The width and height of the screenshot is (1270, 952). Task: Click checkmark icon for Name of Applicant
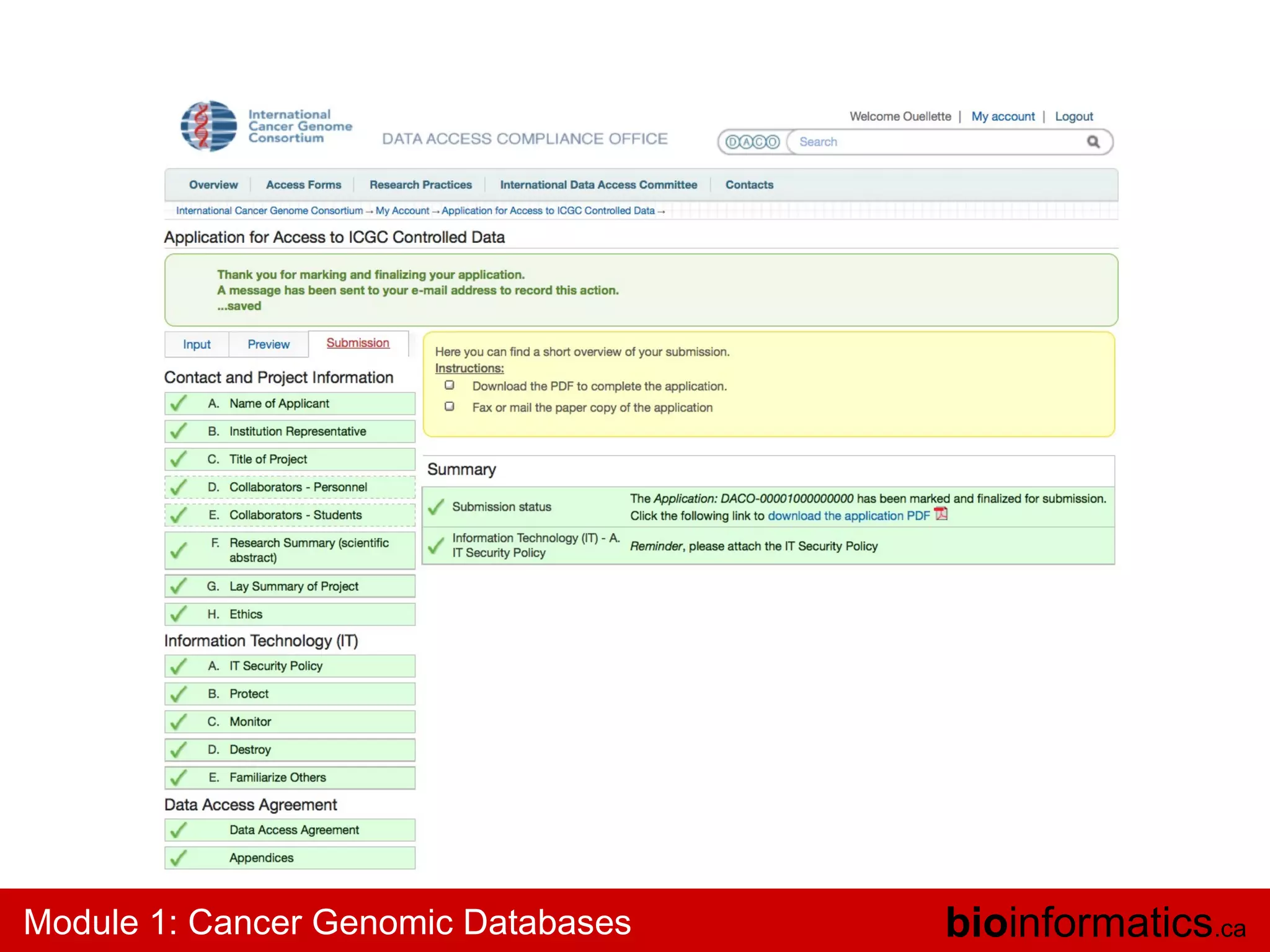[x=179, y=403]
